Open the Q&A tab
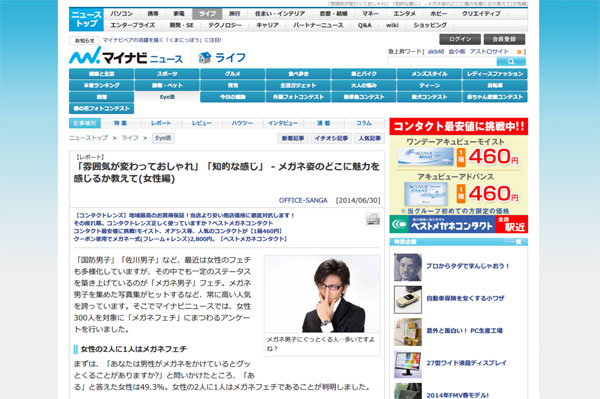Viewport: 600px width, 399px height. pyautogui.click(x=364, y=25)
